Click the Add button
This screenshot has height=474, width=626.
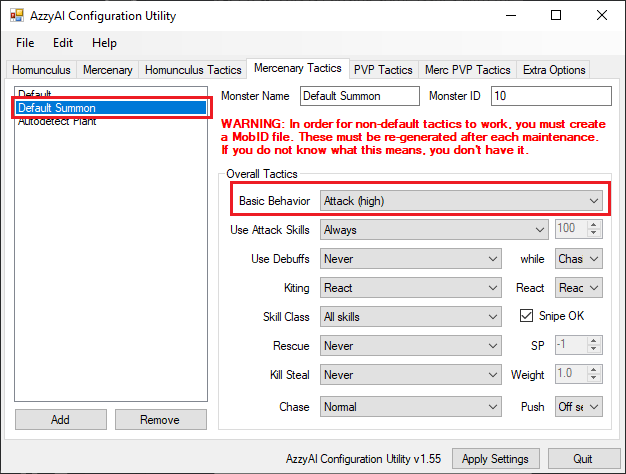60,420
